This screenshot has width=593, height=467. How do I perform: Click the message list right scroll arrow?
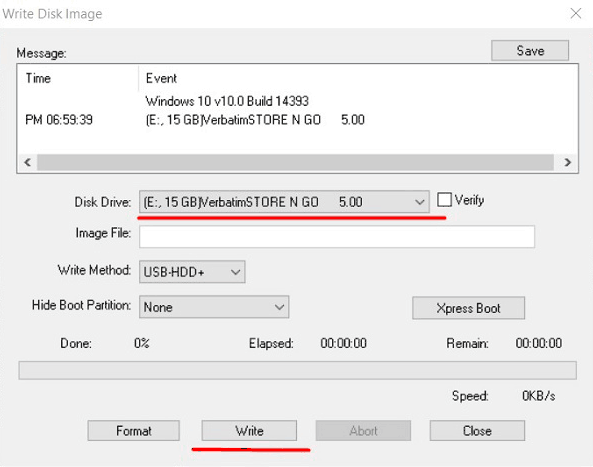click(x=567, y=162)
